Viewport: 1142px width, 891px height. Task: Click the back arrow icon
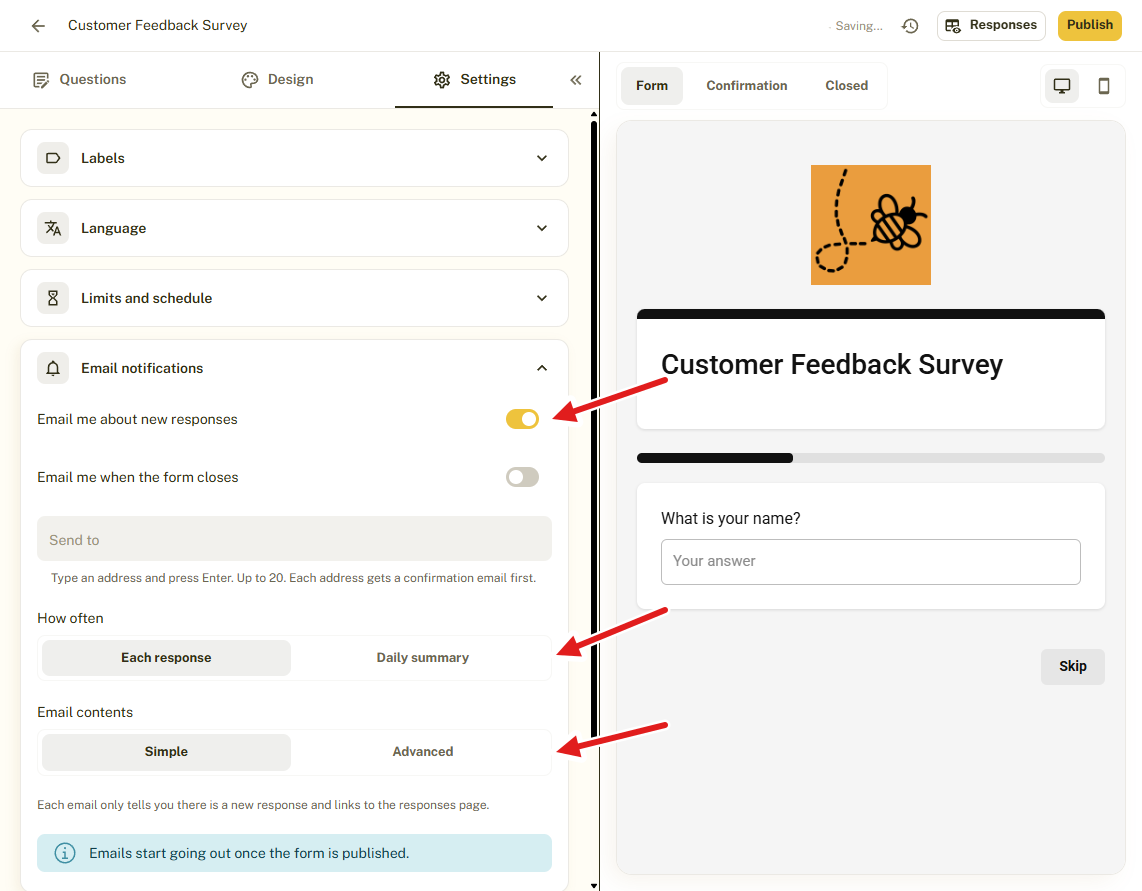tap(39, 26)
